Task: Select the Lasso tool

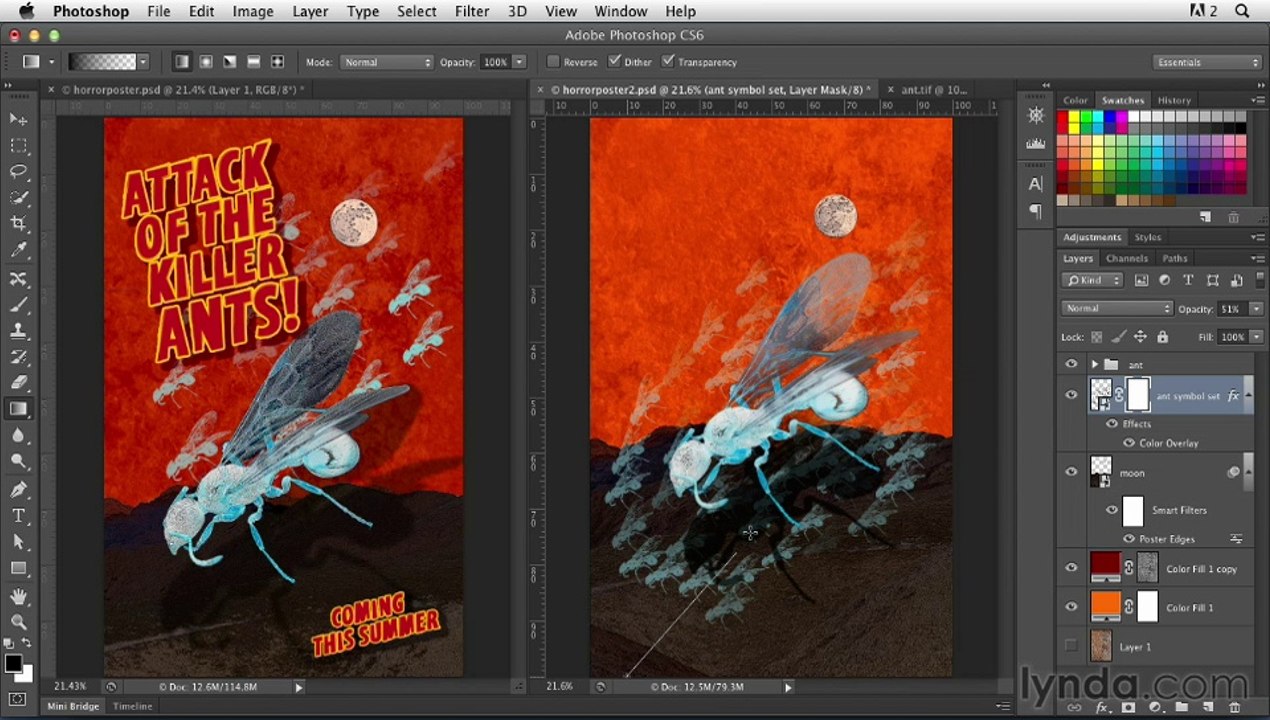Action: (x=18, y=172)
